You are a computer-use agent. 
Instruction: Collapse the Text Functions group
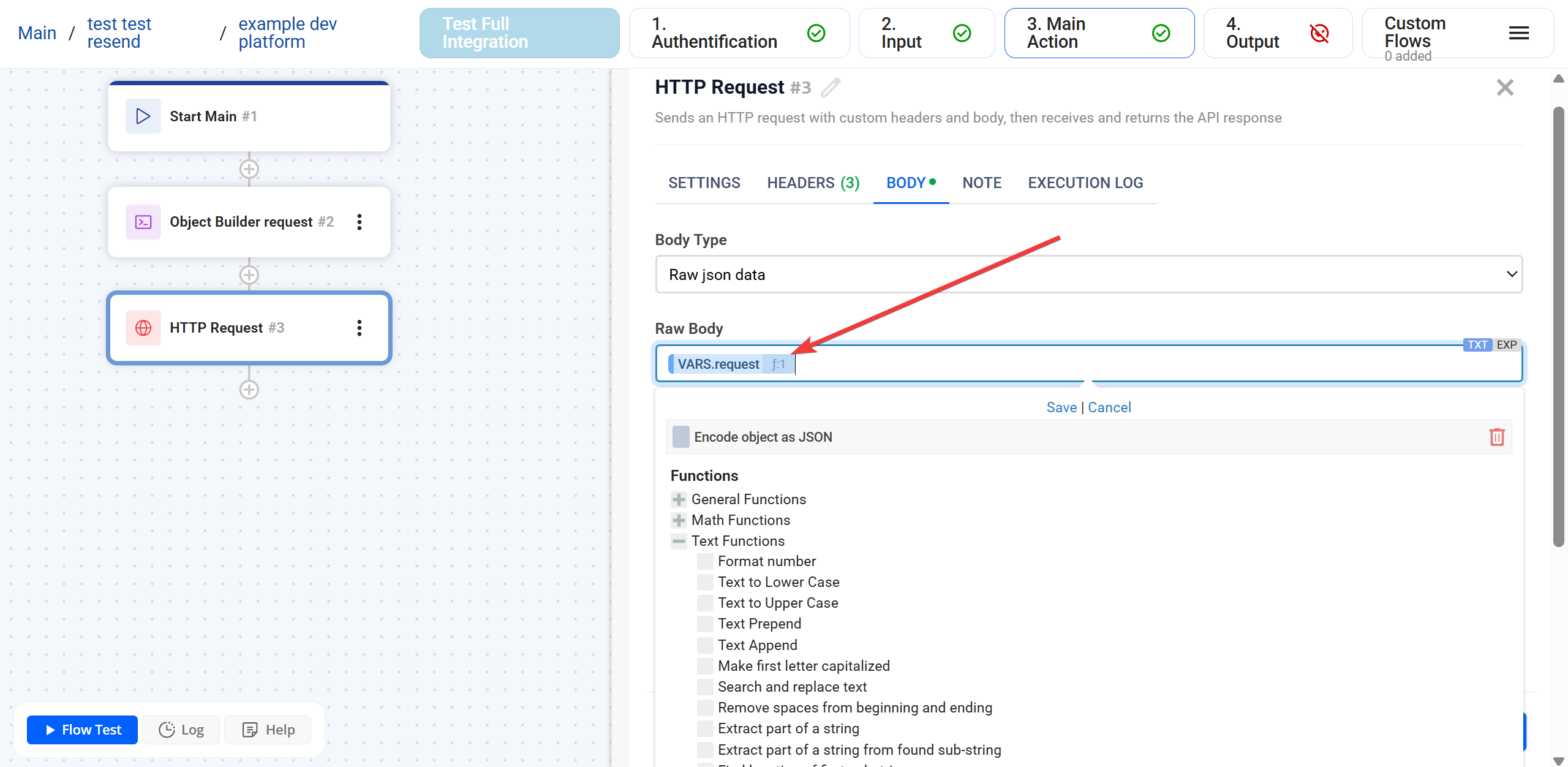(x=679, y=541)
